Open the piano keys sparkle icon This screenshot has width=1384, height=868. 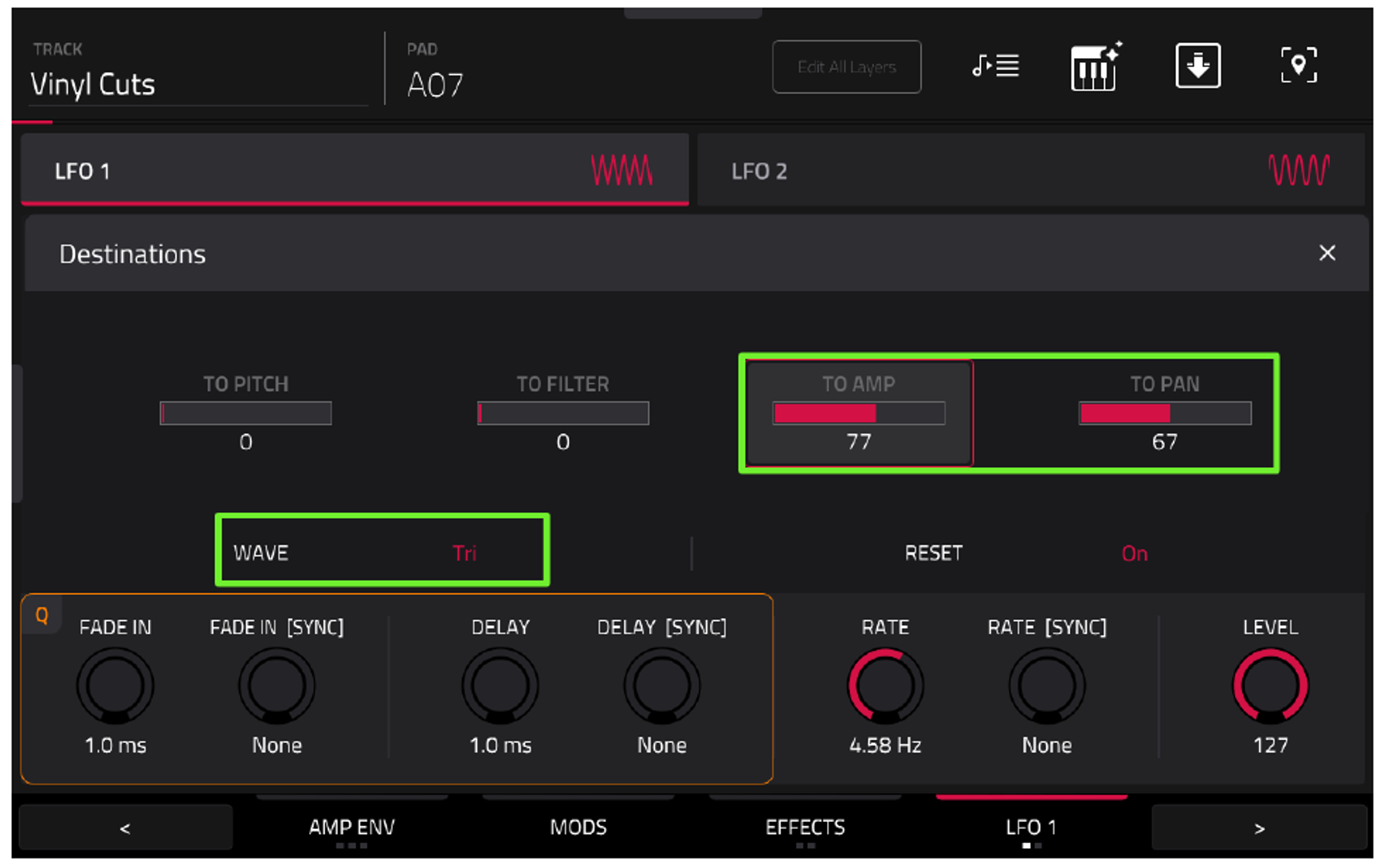coord(1096,66)
